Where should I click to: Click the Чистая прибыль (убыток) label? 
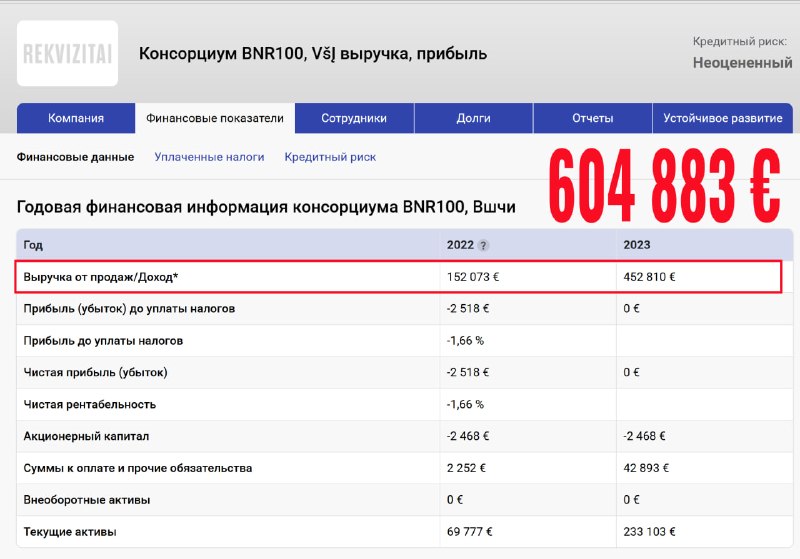tap(95, 372)
